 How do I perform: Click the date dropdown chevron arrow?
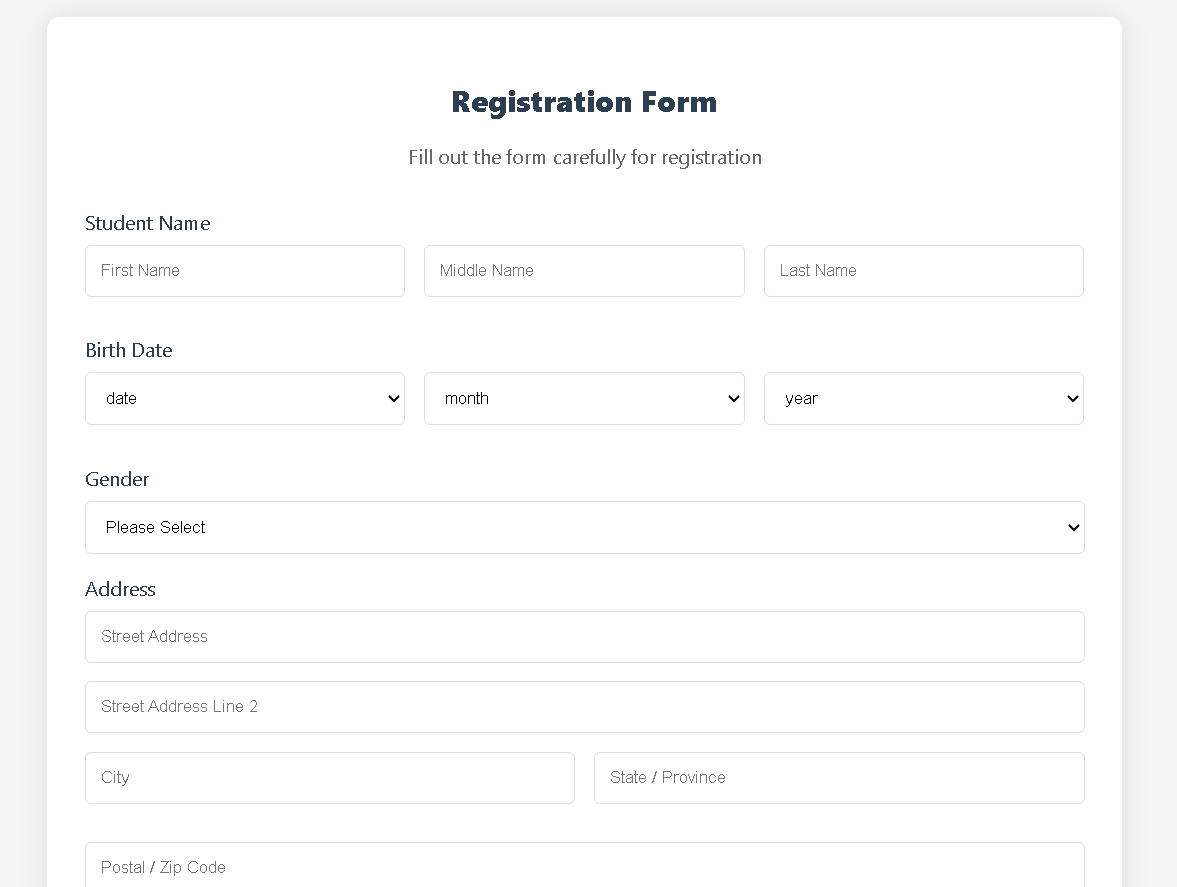tap(392, 398)
